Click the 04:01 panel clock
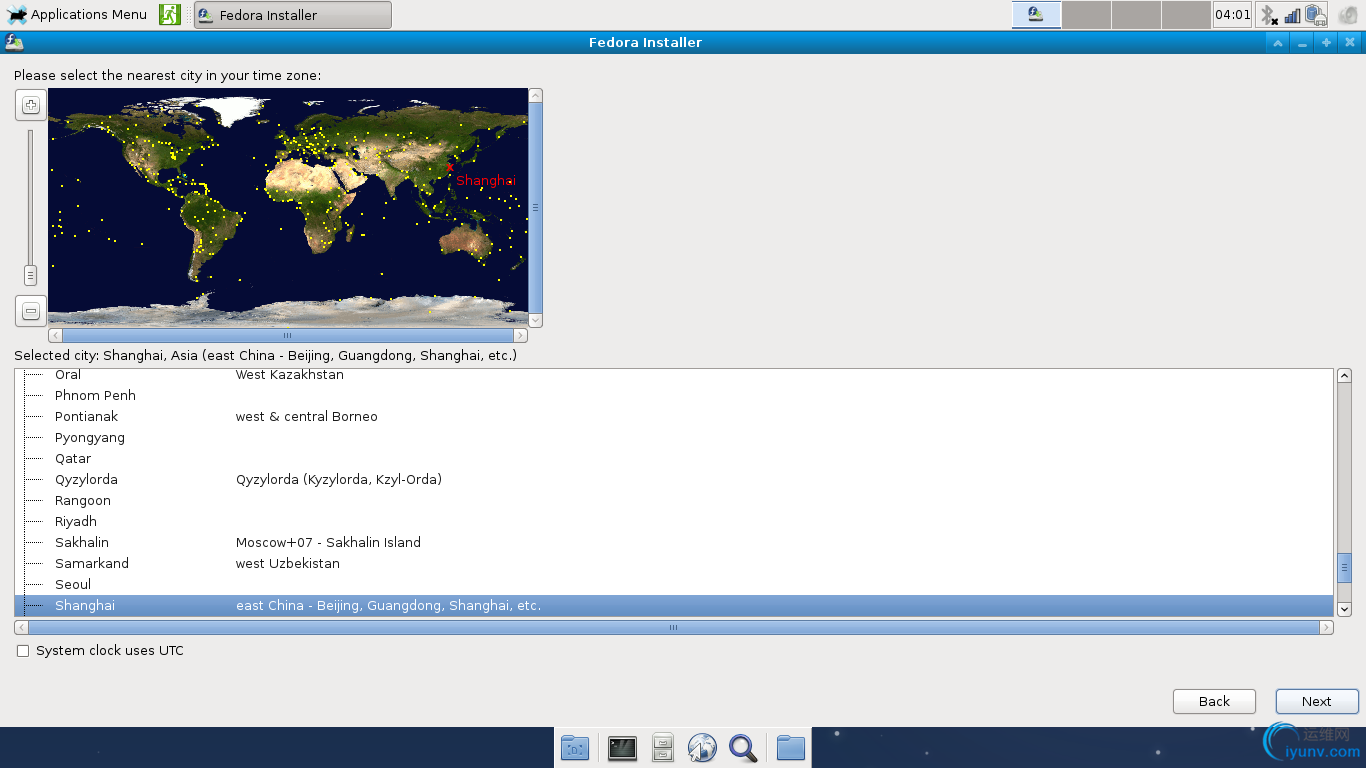 pyautogui.click(x=1232, y=15)
